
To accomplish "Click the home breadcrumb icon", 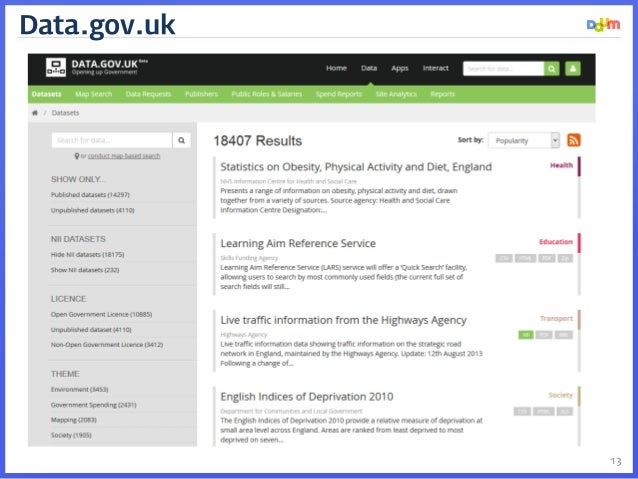I will [x=35, y=113].
